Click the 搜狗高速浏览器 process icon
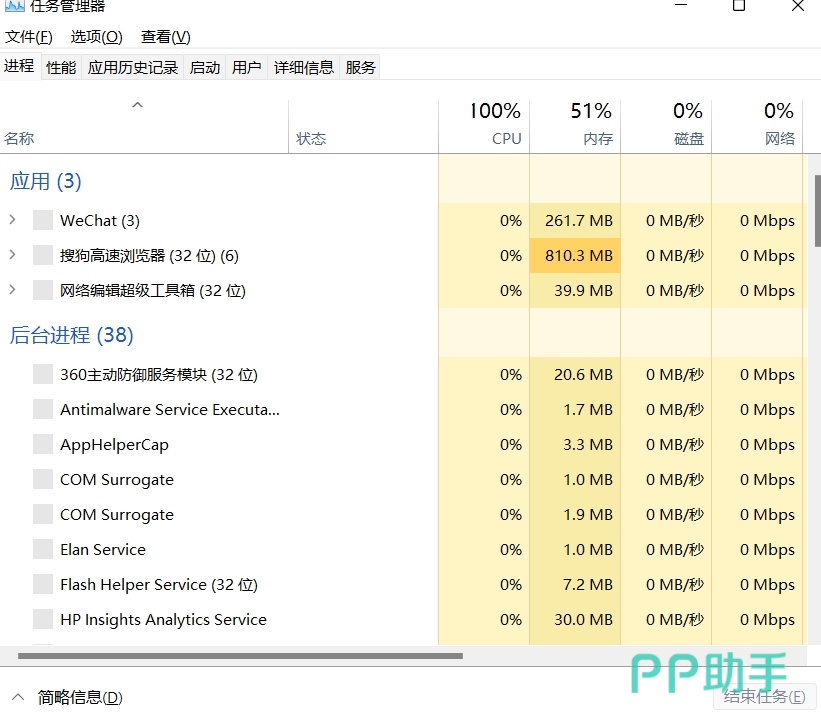821x715 pixels. click(42, 255)
